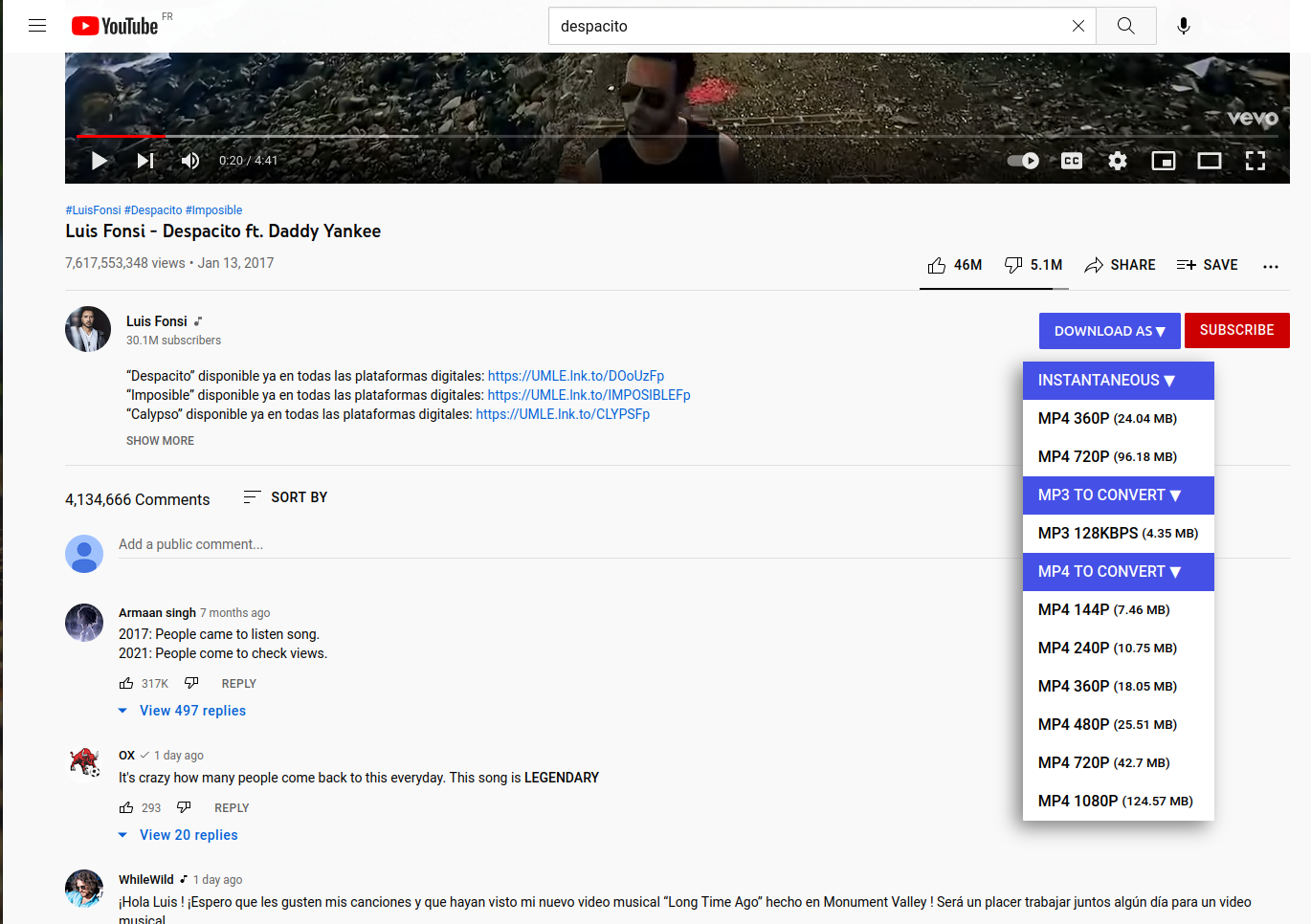This screenshot has height=924, width=1311.
Task: Share the video
Action: 1120,265
